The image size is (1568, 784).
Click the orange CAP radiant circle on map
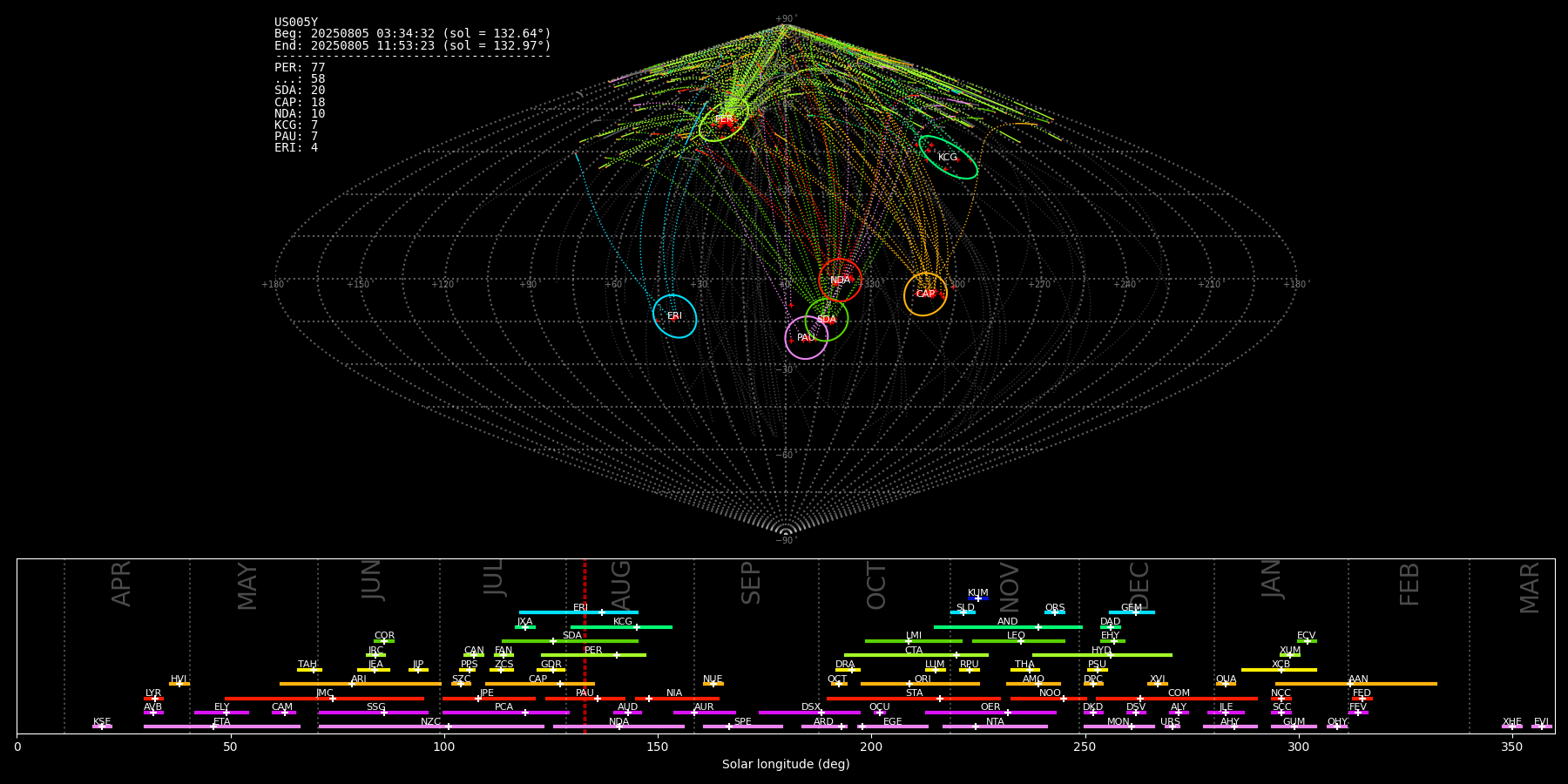click(x=925, y=294)
